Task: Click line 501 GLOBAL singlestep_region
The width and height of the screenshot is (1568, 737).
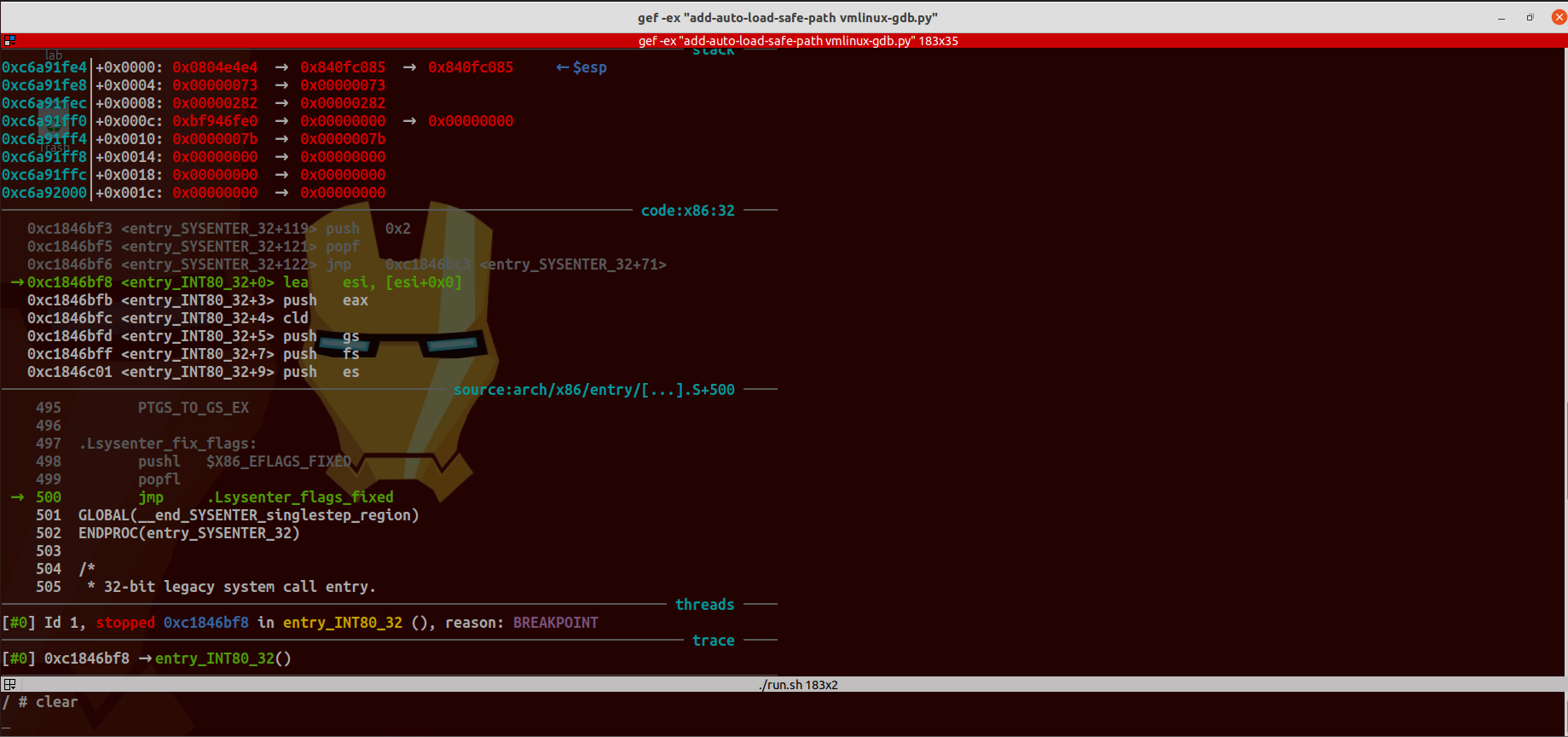Action: coord(228,515)
